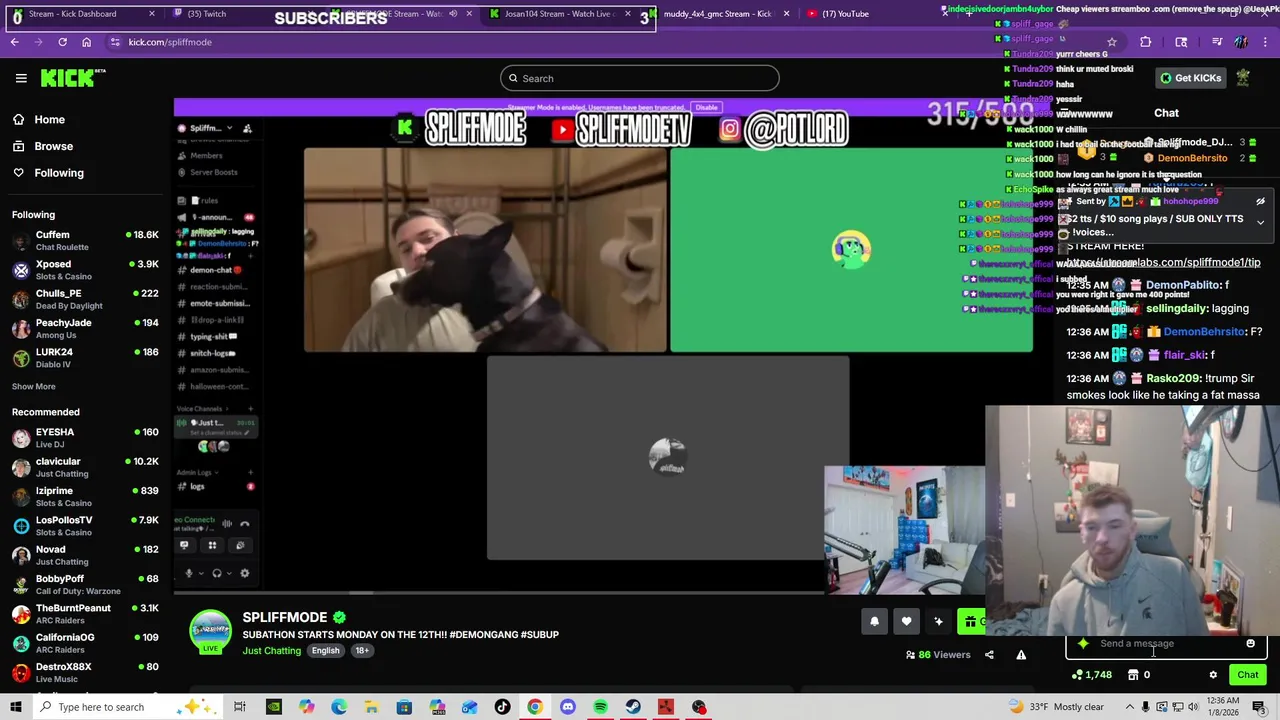This screenshot has height=720, width=1280.
Task: Open Chulls_PE channel in sidebar
Action: click(85, 299)
